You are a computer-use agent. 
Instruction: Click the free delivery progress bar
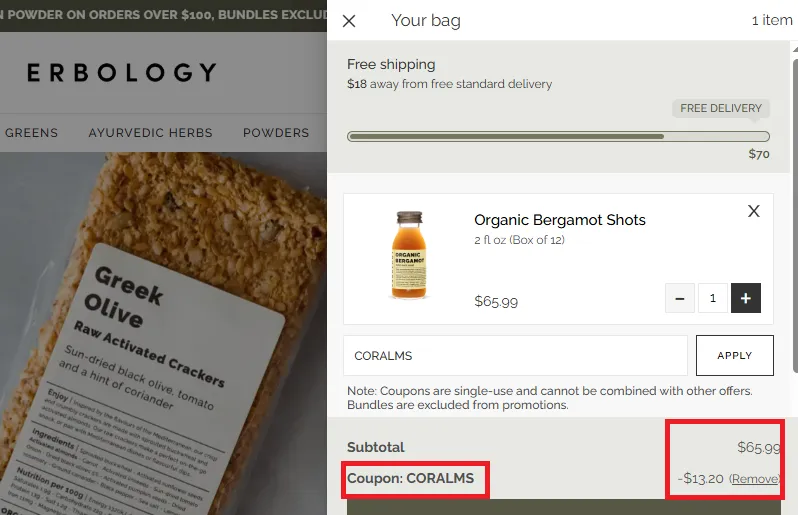coord(558,136)
